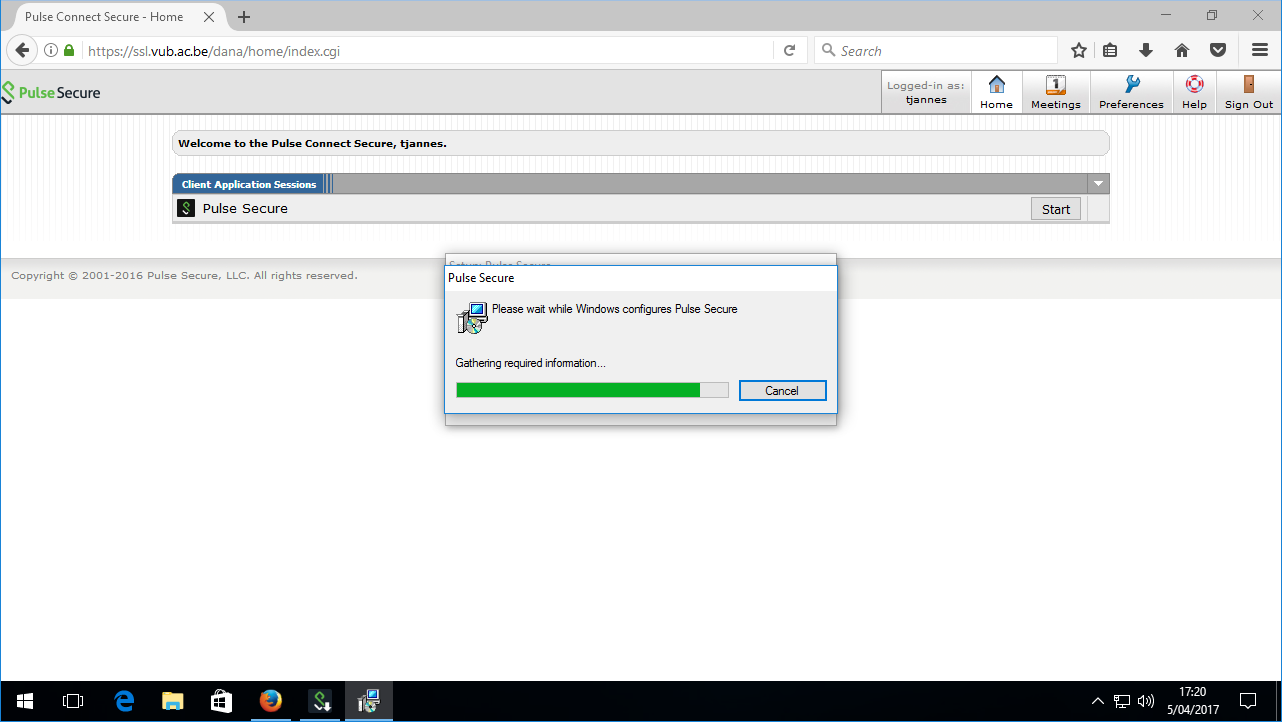Click the welcome message for tjannes

coord(313,143)
